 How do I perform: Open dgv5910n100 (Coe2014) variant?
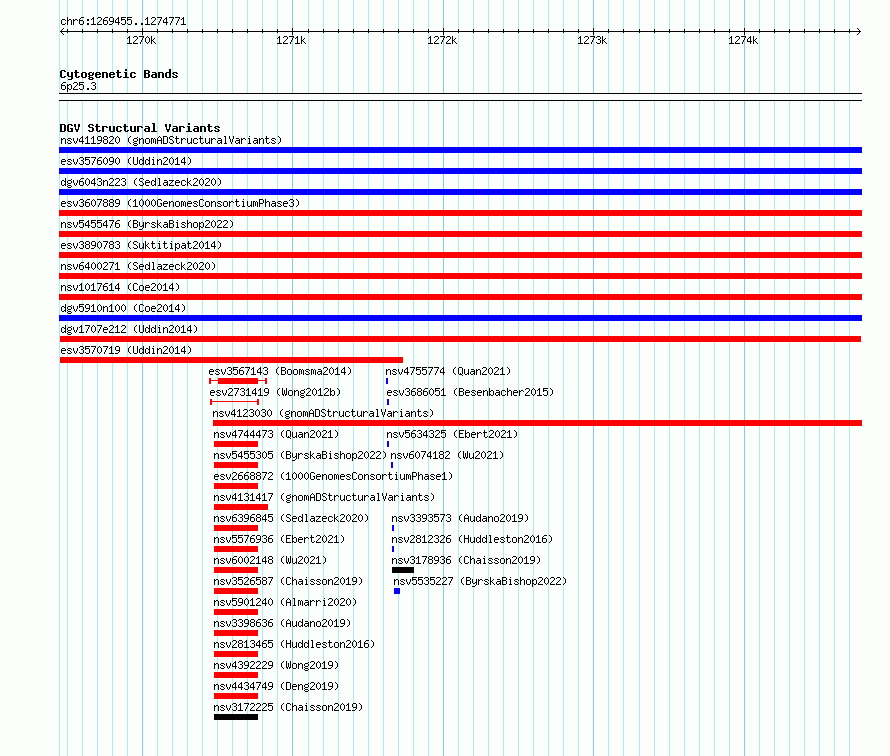[123, 308]
